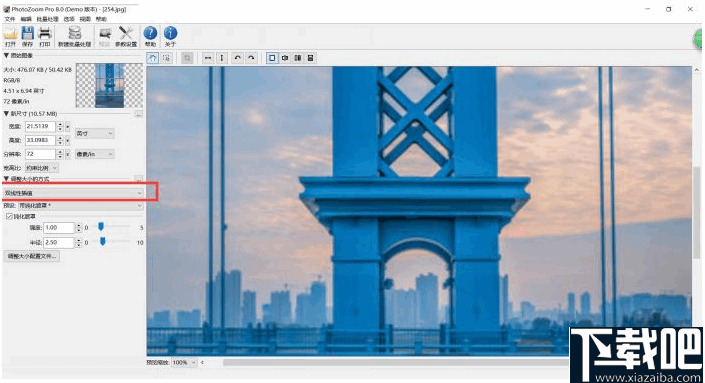Open the 100% preview zoom dropdown
This screenshot has height=383, width=705.
[x=184, y=362]
